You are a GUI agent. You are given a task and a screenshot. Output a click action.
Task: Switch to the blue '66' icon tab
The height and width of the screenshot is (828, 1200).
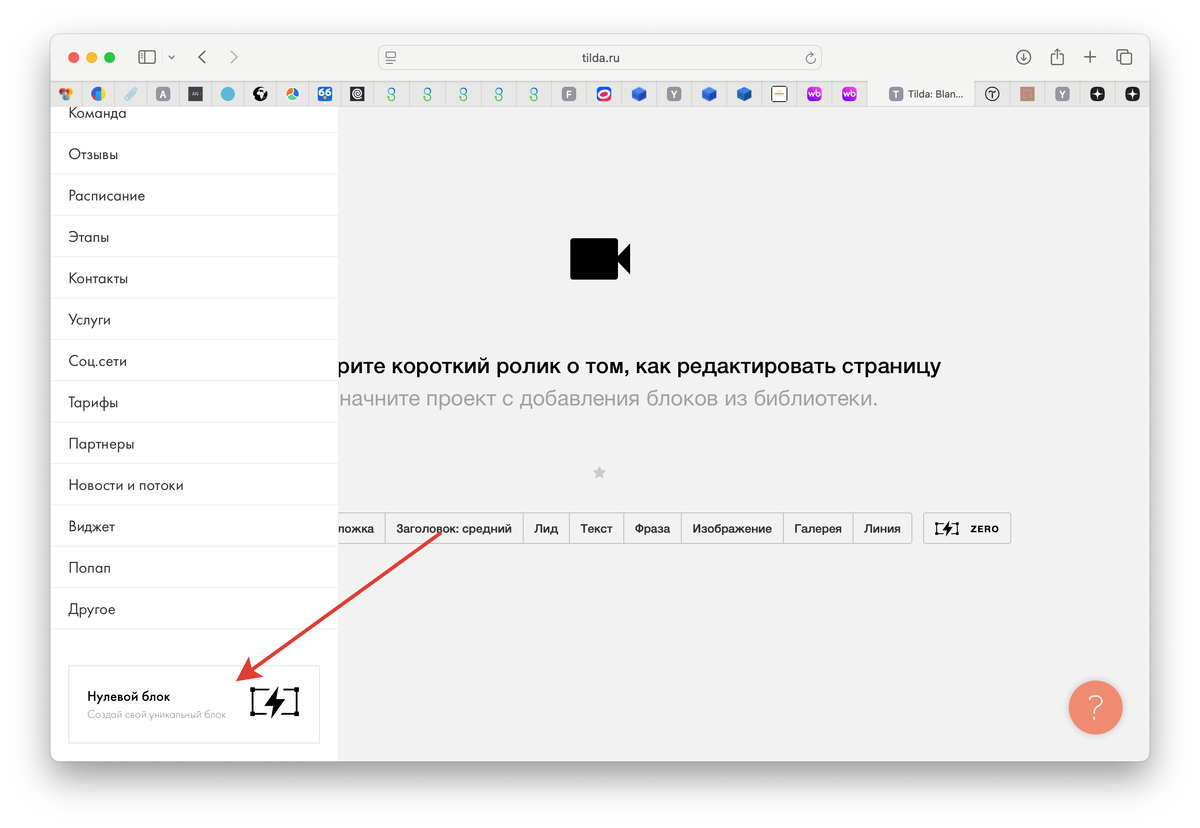pos(325,94)
